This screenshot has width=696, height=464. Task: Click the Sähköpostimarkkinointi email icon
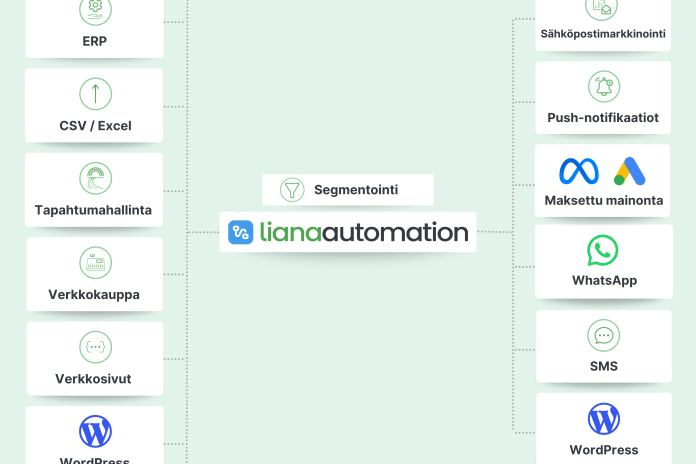point(603,7)
